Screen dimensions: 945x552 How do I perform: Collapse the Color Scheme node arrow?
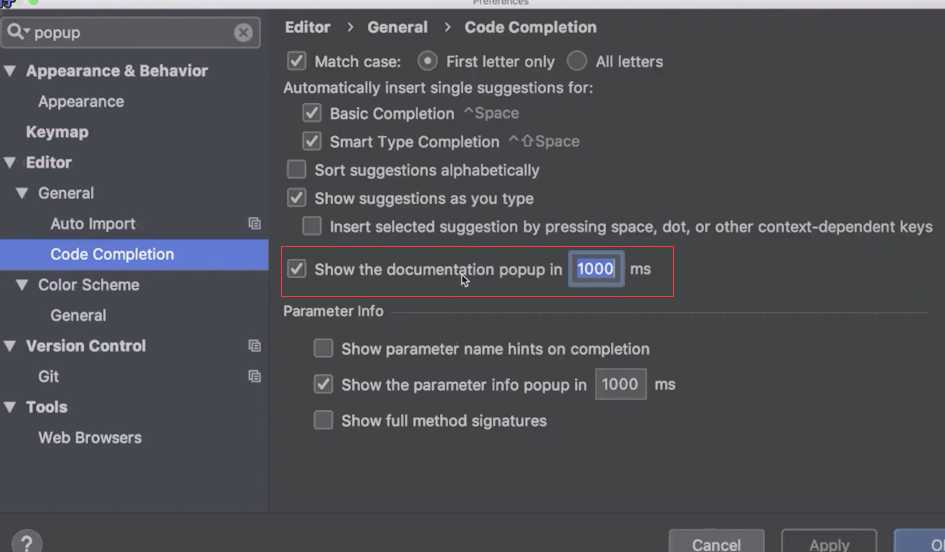point(22,284)
